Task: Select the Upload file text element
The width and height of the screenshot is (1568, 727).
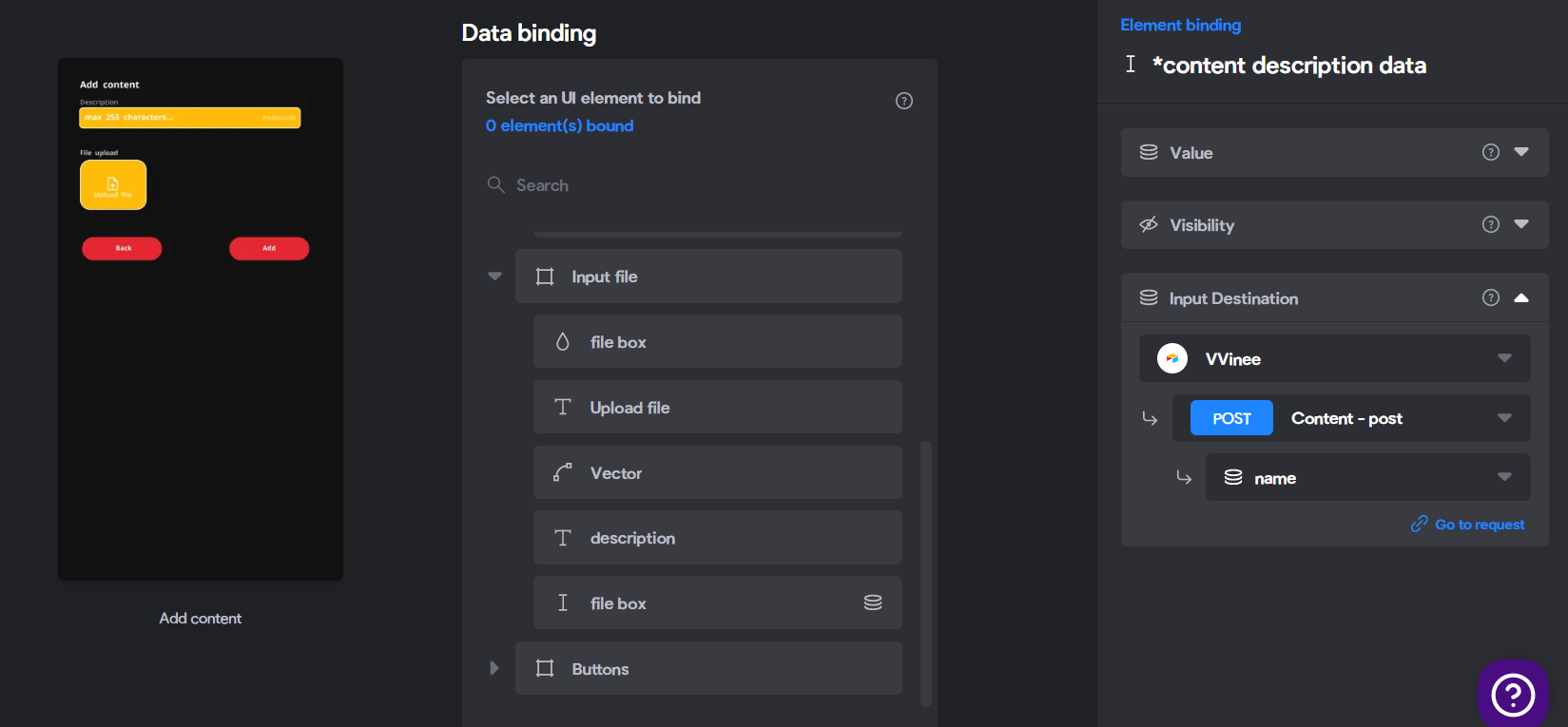Action: point(718,407)
